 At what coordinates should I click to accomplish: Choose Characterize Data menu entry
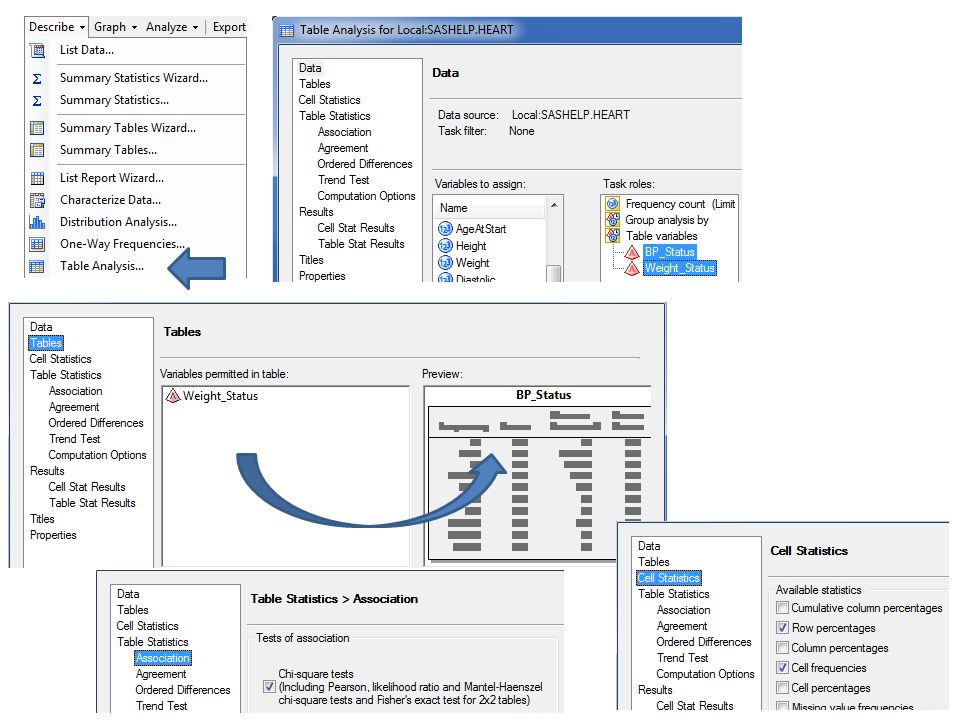pyautogui.click(x=111, y=200)
